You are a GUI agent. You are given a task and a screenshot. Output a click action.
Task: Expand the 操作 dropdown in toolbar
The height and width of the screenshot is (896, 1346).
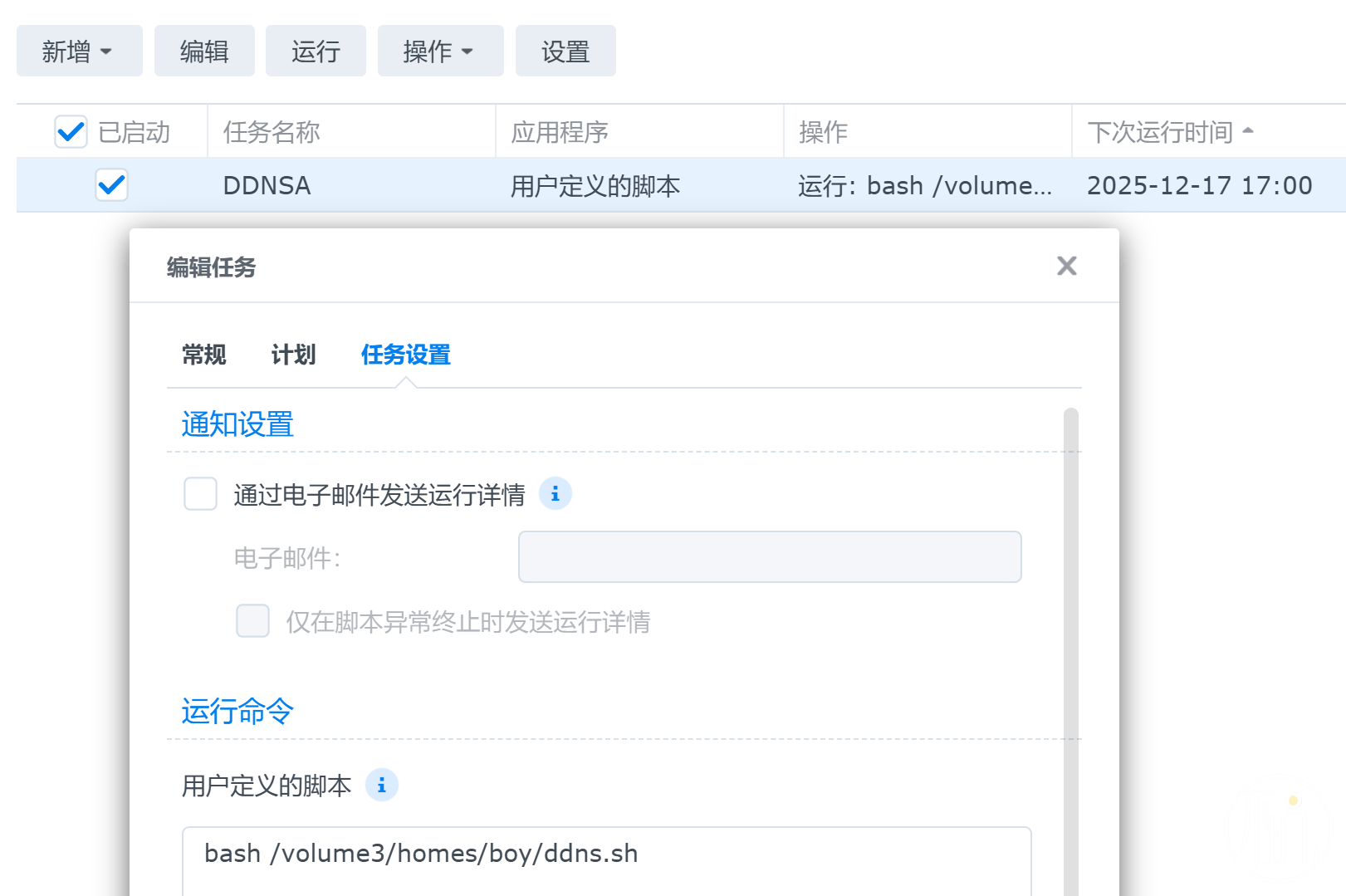(440, 51)
